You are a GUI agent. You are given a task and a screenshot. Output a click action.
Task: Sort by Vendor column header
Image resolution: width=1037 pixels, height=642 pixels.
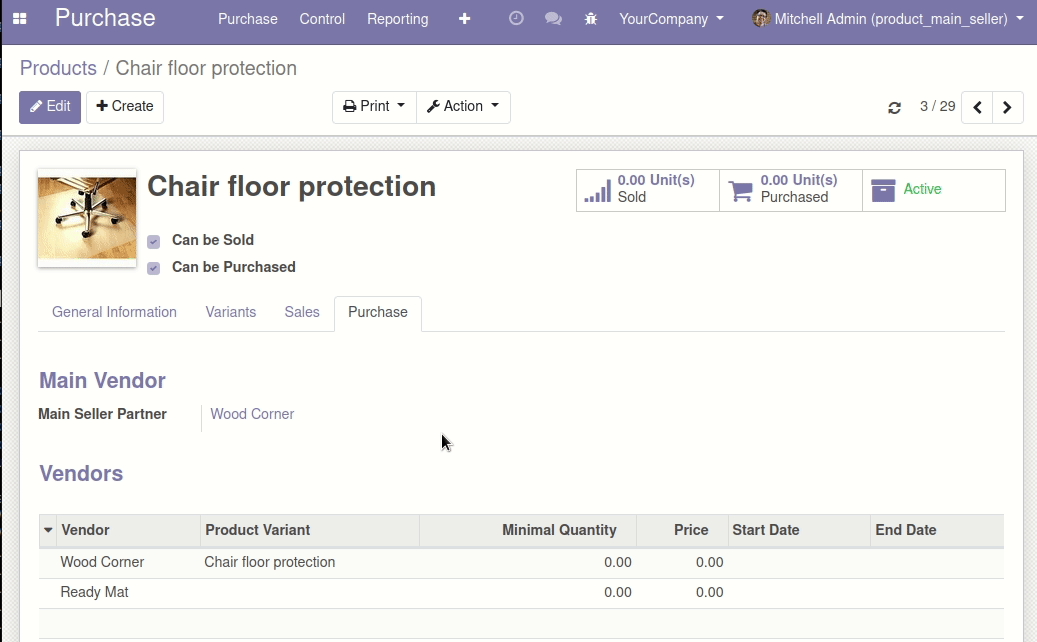[x=129, y=530]
